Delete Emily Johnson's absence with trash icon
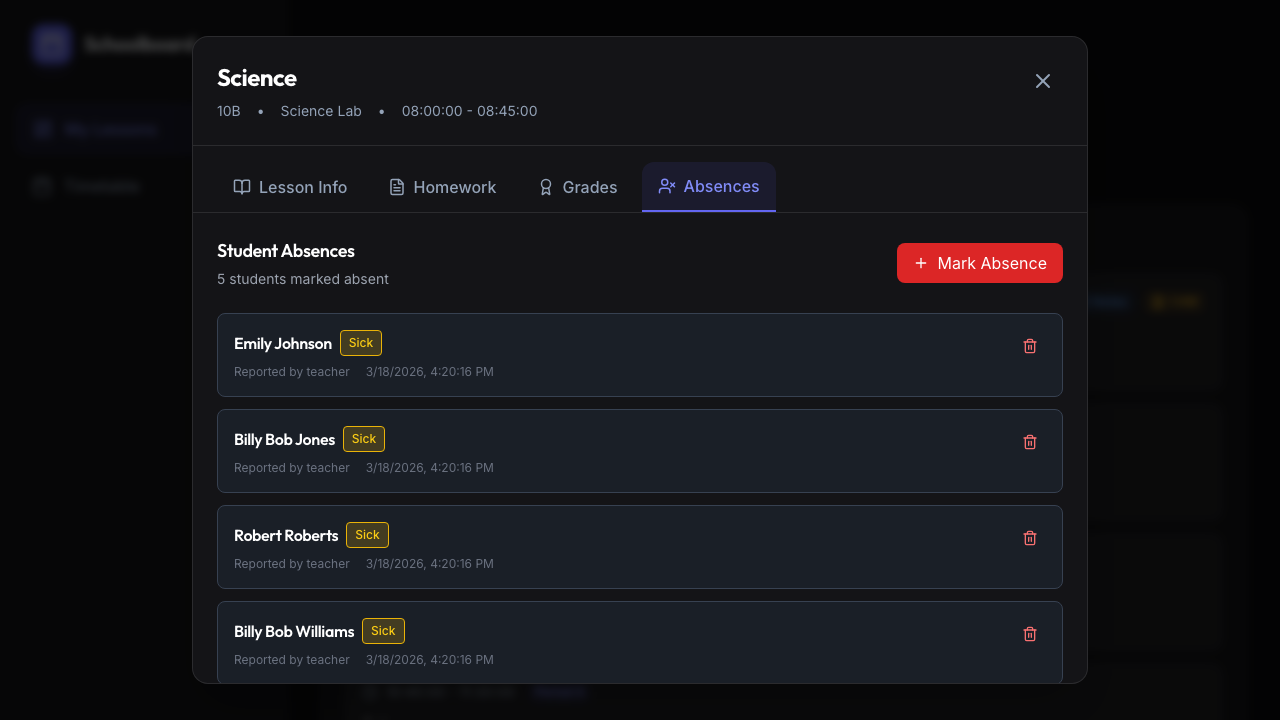1280x720 pixels. 1030,346
